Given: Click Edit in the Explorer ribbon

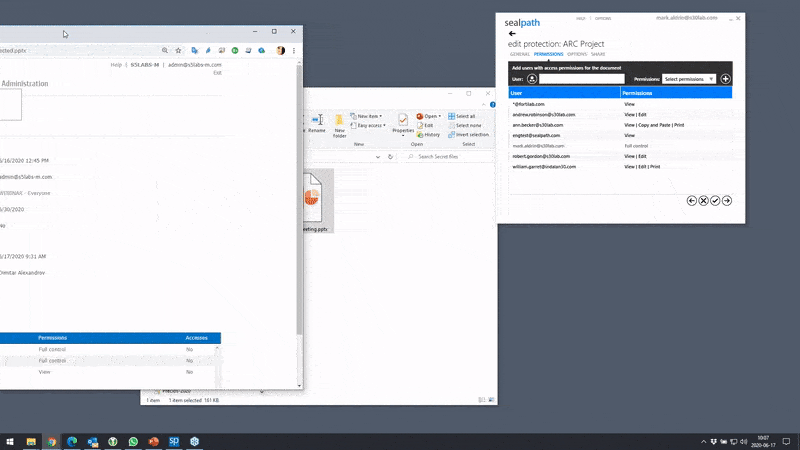Looking at the screenshot, I should 425,126.
